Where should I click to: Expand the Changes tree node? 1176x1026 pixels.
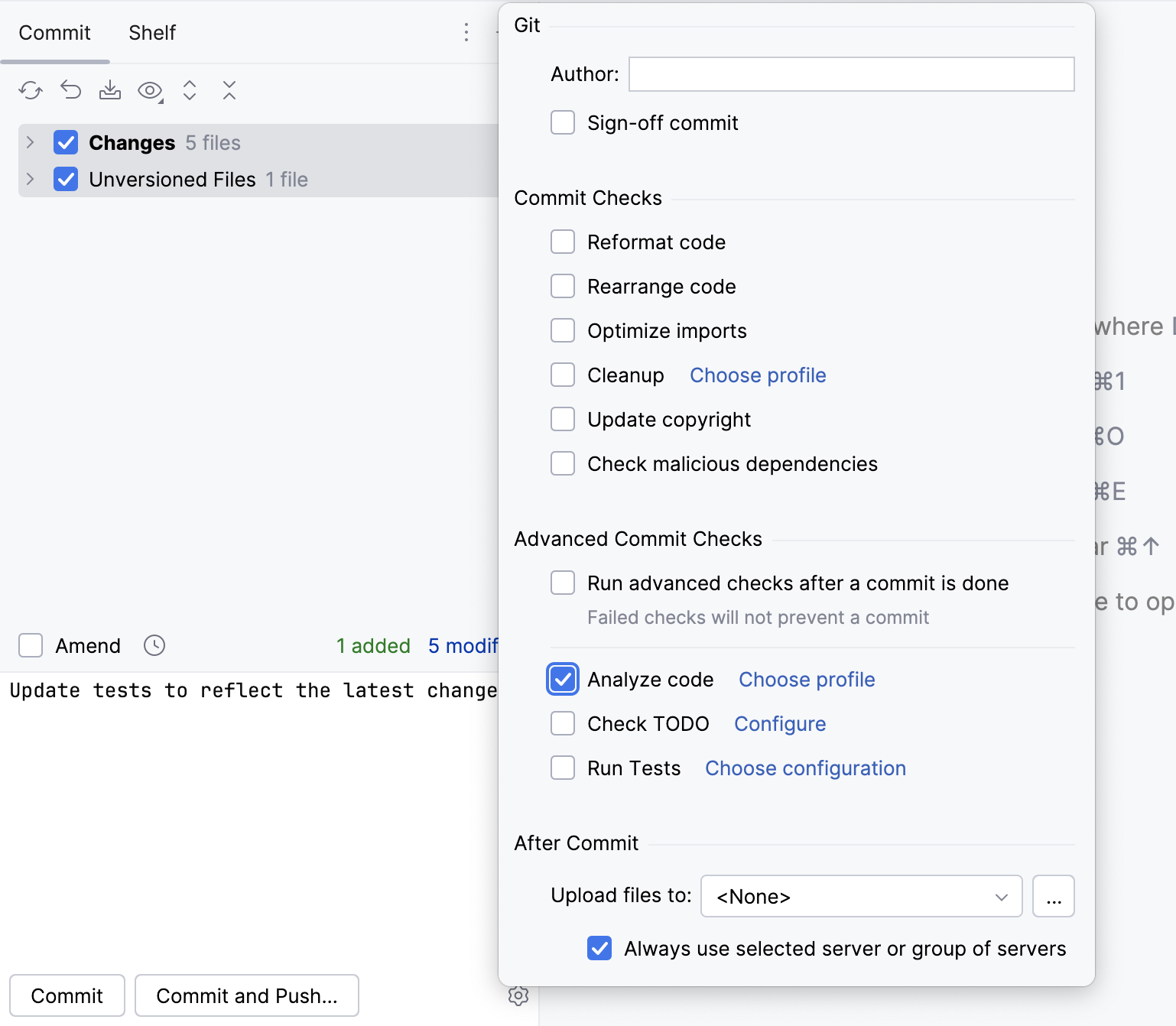point(31,142)
